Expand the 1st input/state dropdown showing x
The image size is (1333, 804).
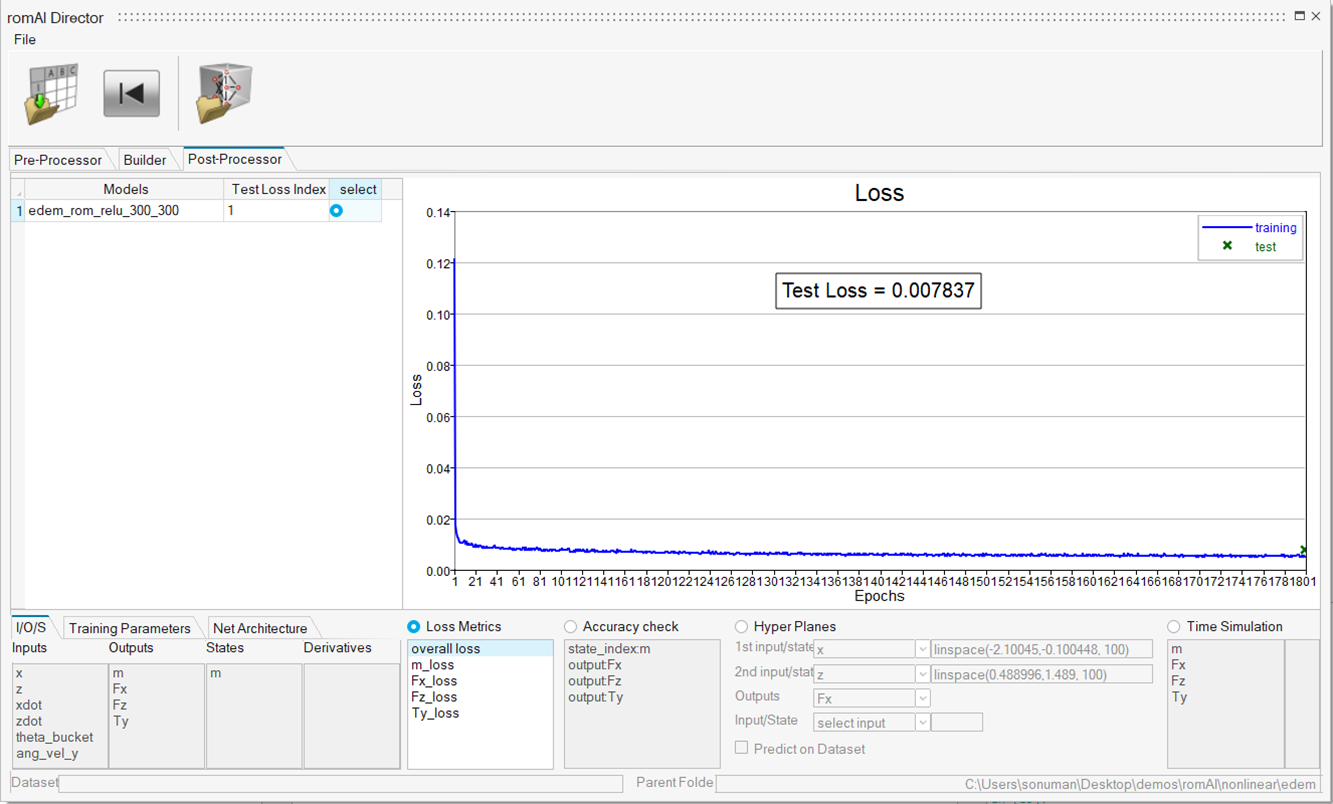922,650
